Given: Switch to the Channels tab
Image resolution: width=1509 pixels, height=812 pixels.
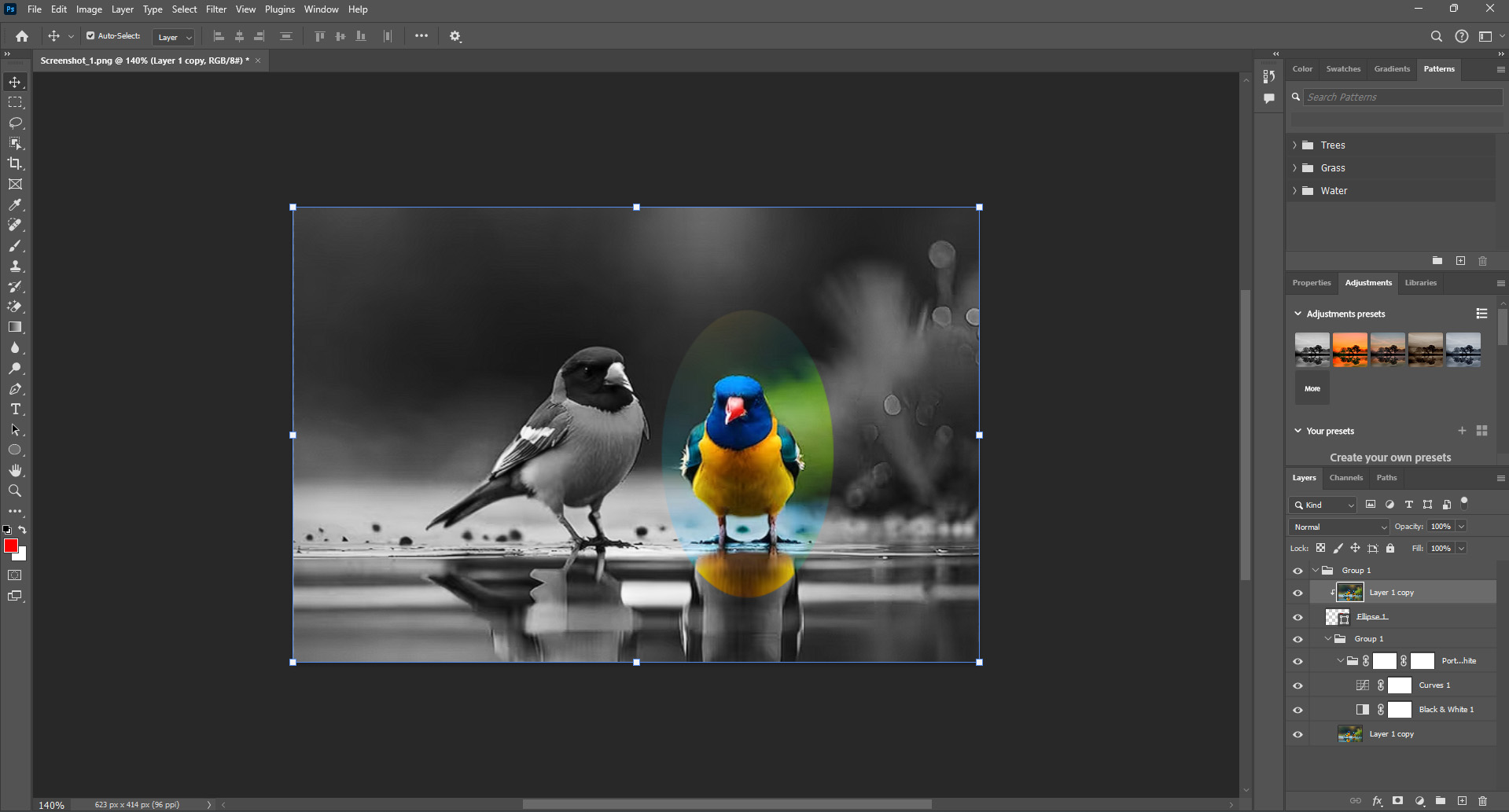Looking at the screenshot, I should click(1345, 477).
